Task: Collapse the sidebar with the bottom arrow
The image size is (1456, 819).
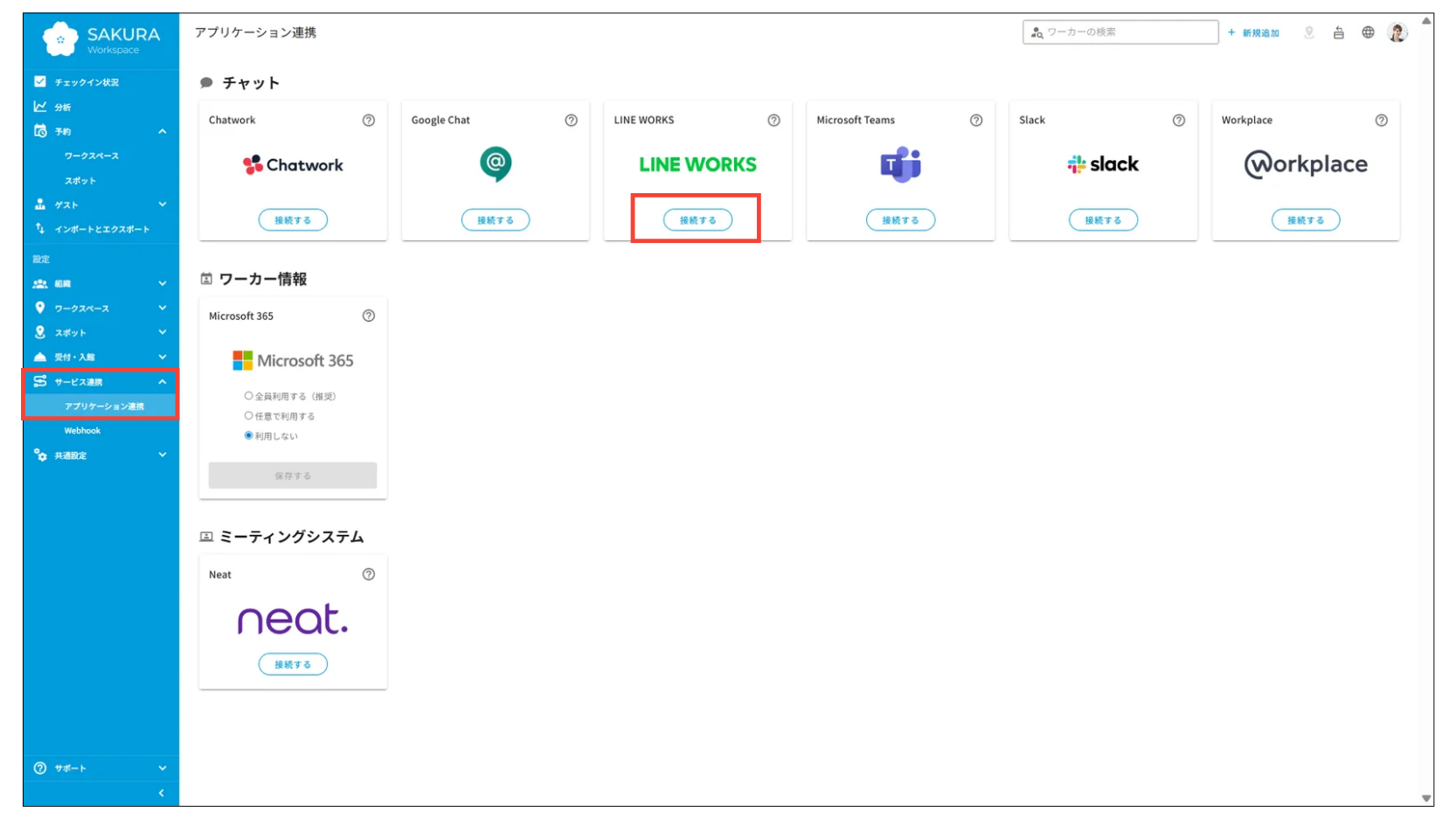Action: tap(161, 793)
